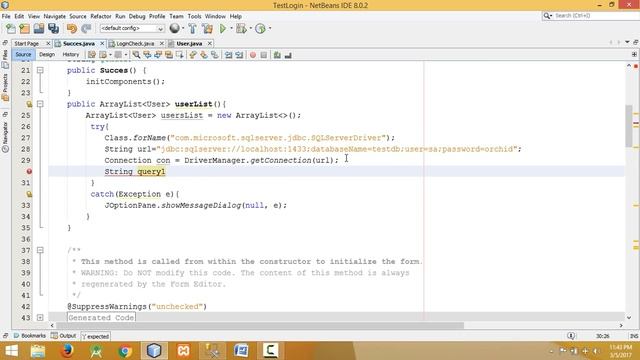Click the warning bulb beside catch line
Screen dimensions: 640x360
pyautogui.click(x=29, y=194)
